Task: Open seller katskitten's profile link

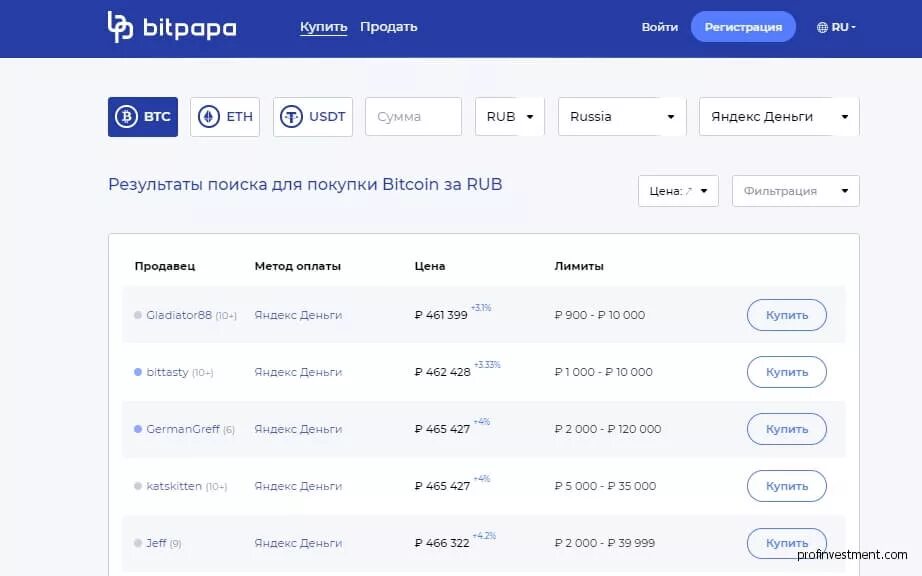Action: coord(174,486)
